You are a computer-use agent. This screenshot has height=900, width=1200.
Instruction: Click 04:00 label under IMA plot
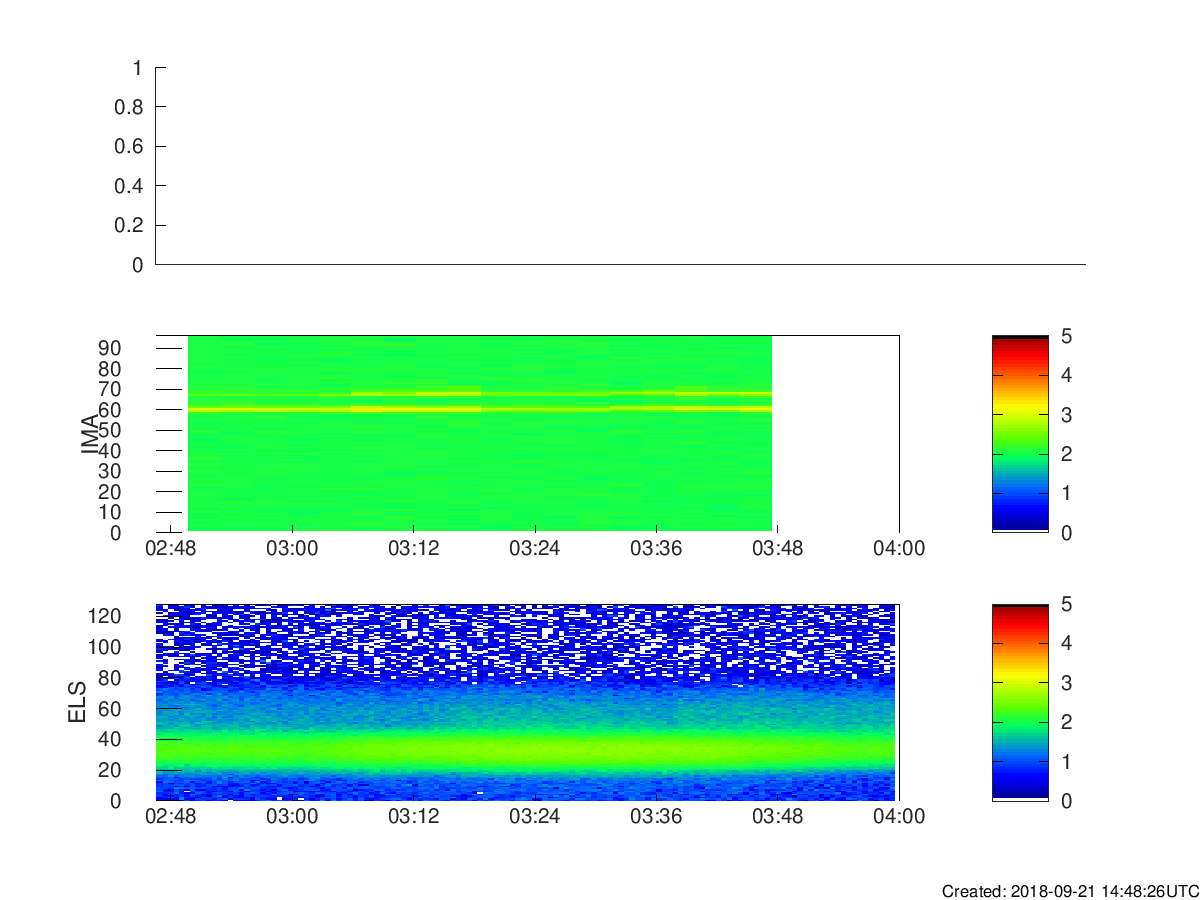(x=899, y=548)
